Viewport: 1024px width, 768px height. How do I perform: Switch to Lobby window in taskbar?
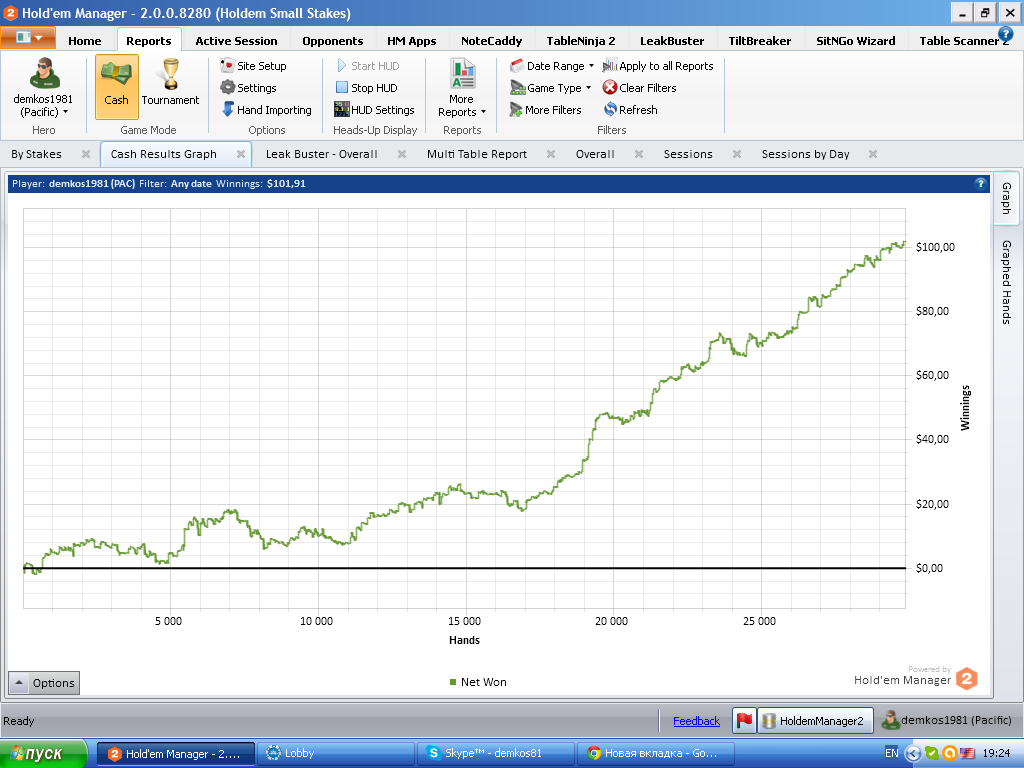tap(336, 754)
